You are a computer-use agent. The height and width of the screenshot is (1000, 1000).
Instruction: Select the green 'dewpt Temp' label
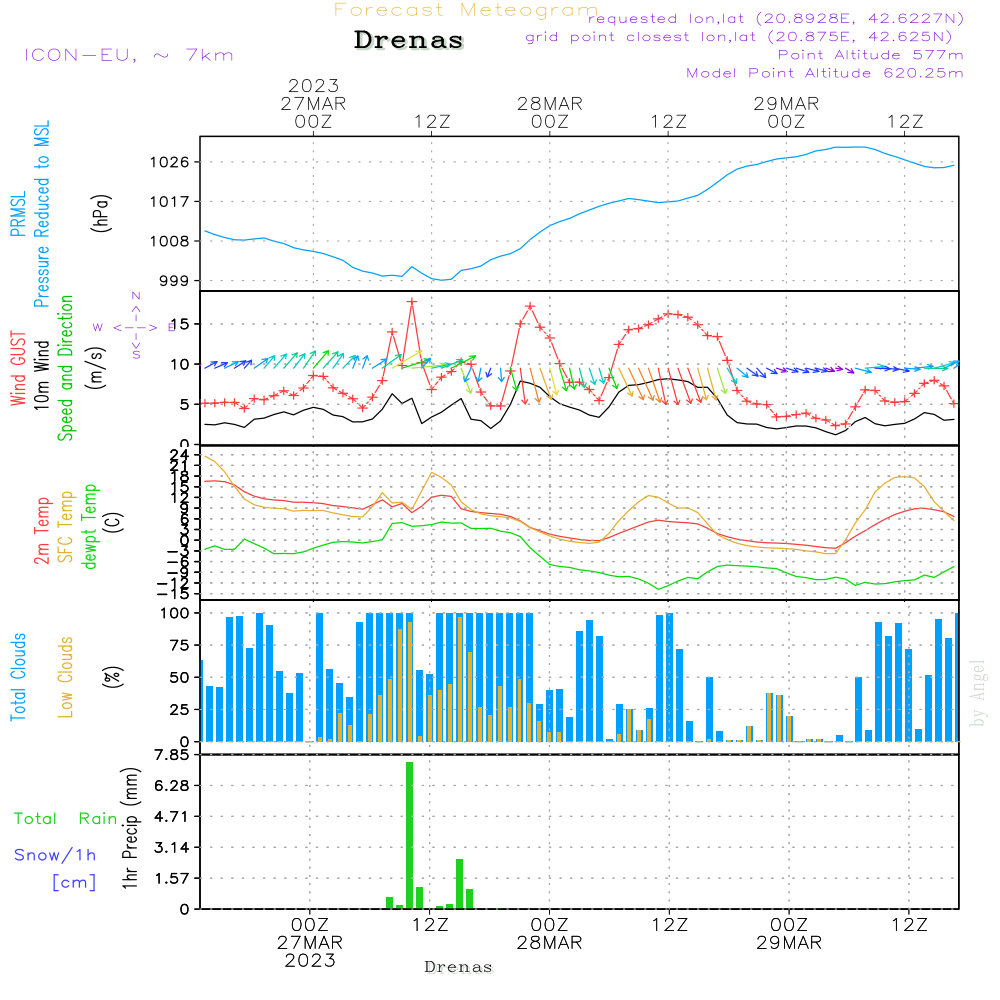tap(89, 526)
